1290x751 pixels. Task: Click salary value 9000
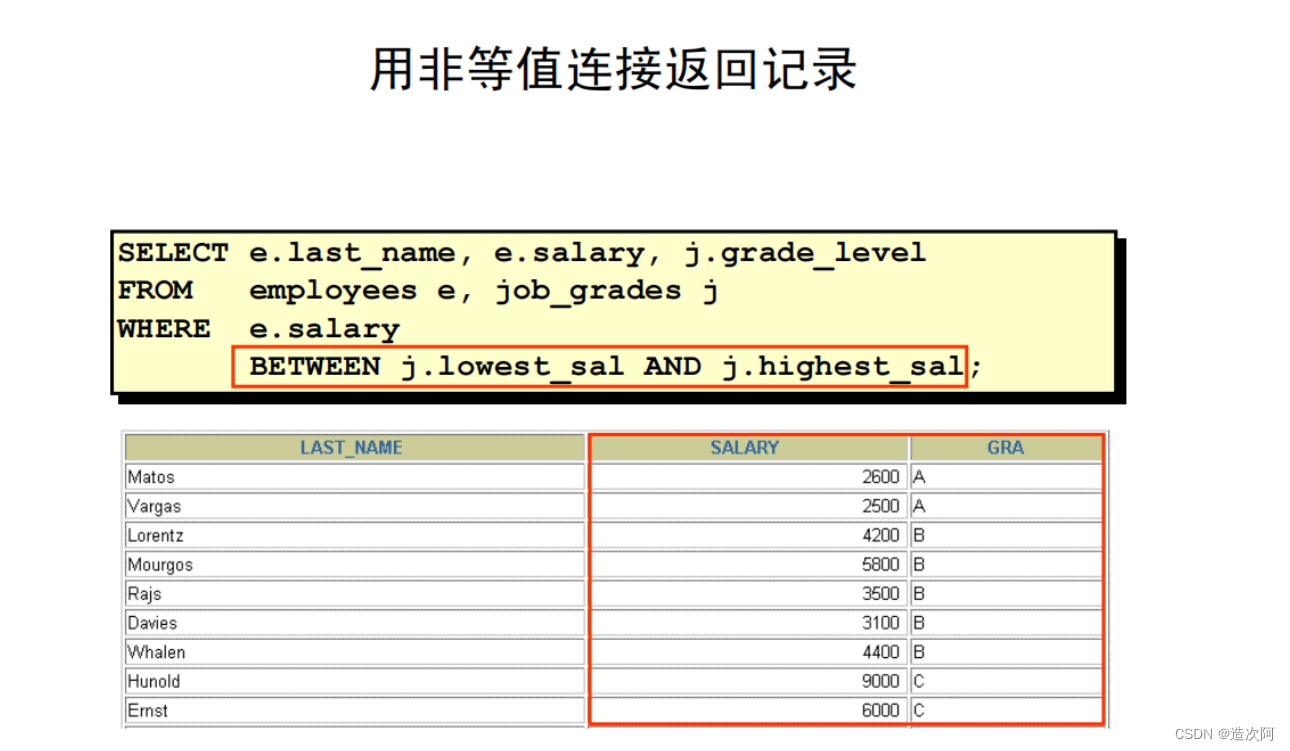(881, 681)
